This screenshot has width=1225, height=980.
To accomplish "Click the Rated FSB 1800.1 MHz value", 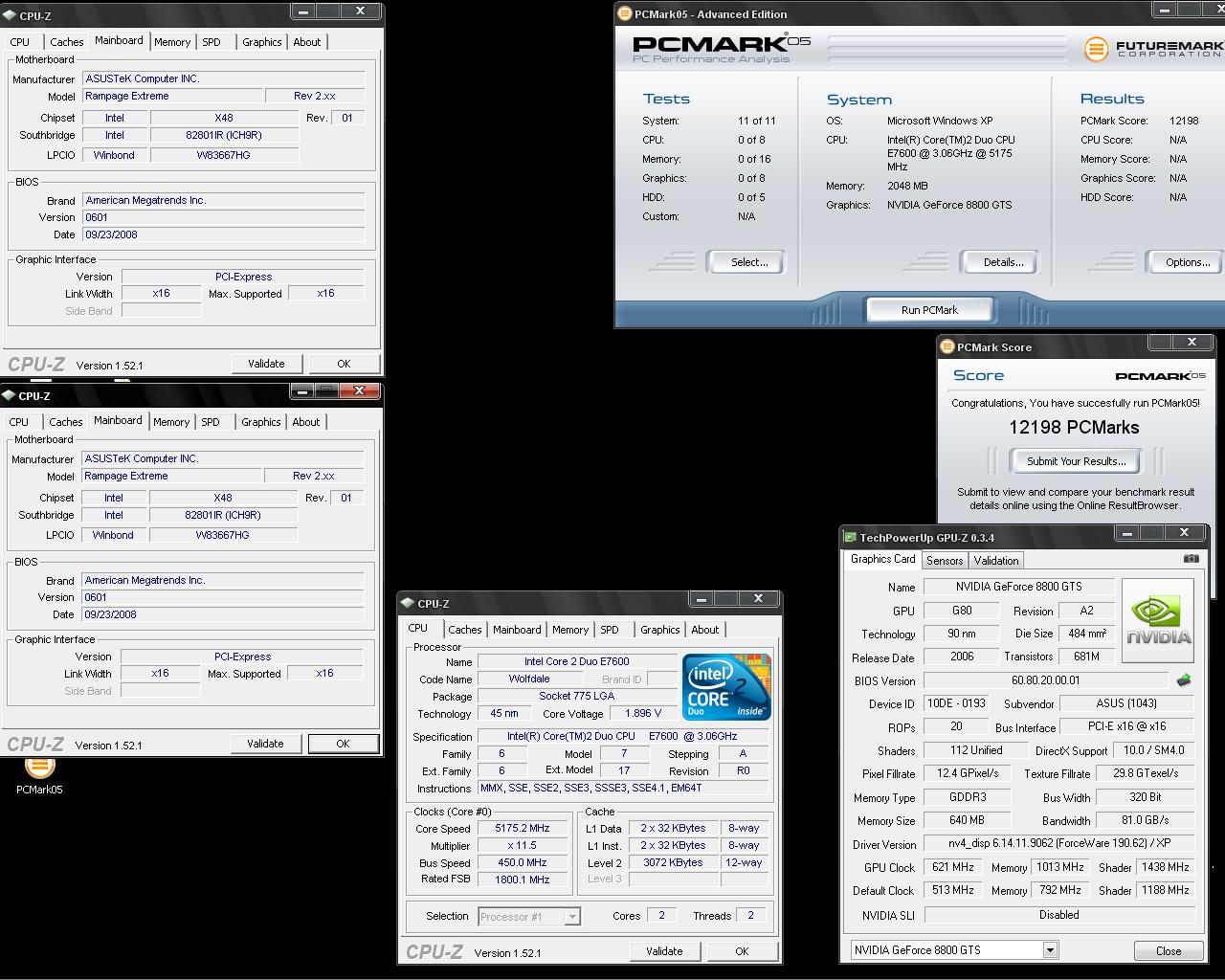I will tap(523, 880).
